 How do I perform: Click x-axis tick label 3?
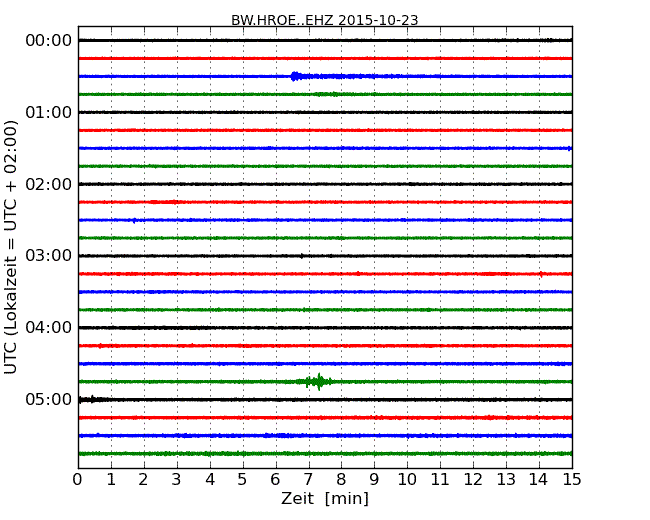point(177,480)
